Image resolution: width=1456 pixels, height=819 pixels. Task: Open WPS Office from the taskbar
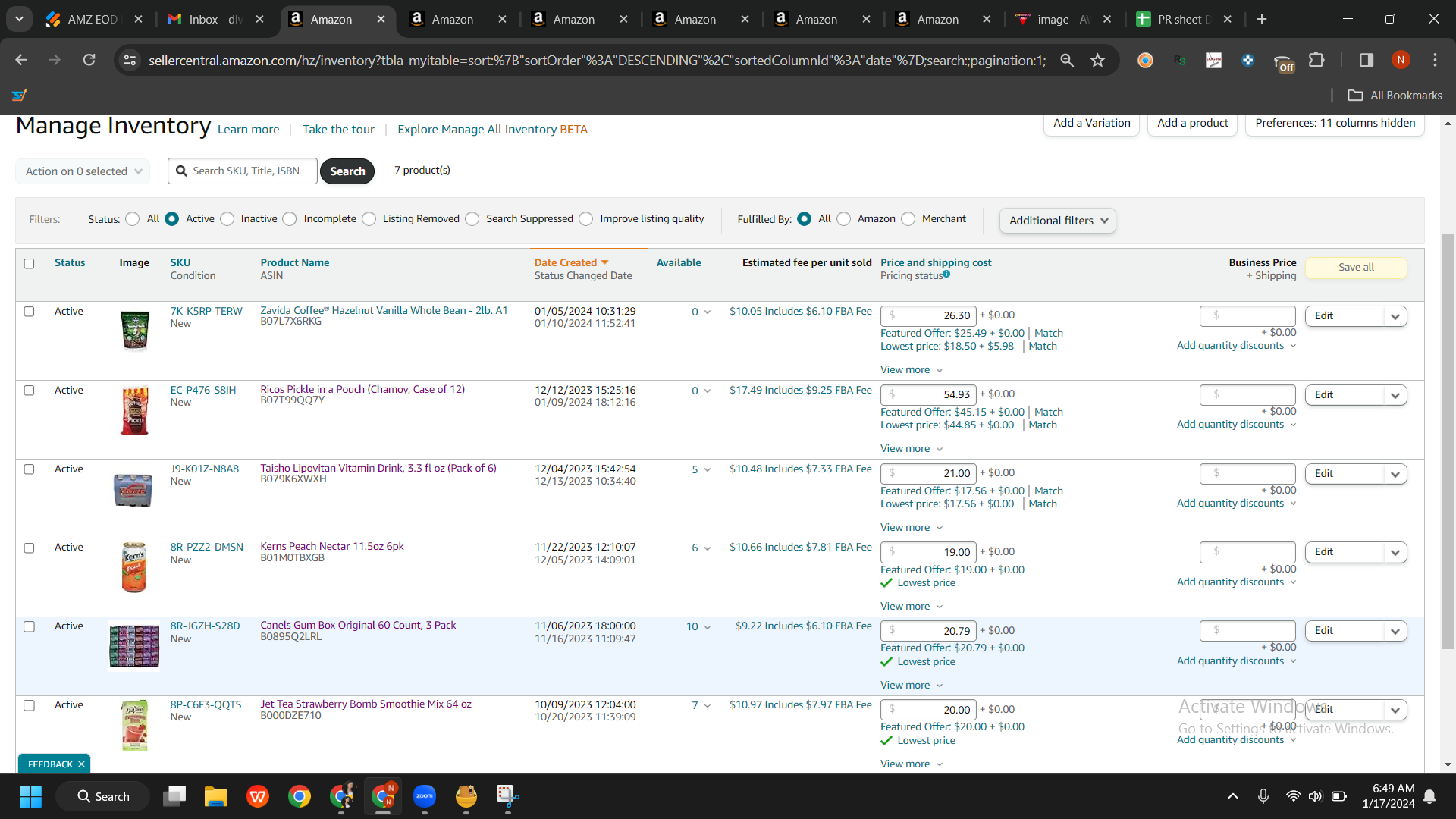pos(258,796)
